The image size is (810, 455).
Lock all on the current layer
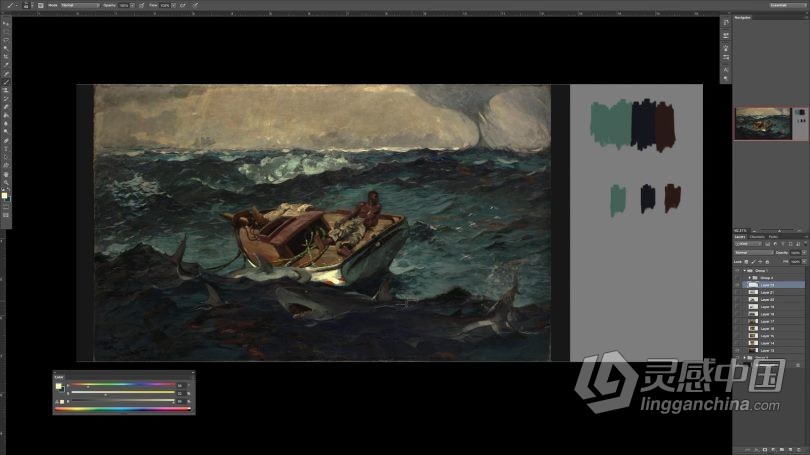(x=767, y=262)
